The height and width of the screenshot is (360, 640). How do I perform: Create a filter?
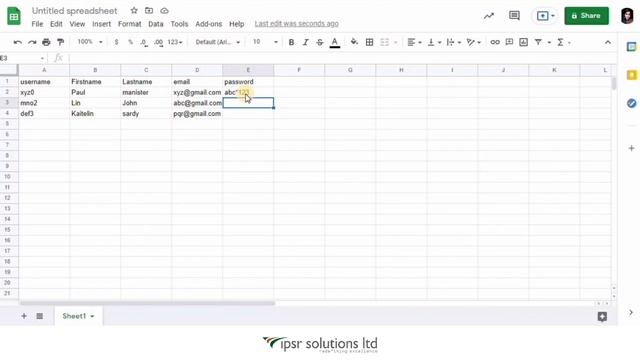538,42
